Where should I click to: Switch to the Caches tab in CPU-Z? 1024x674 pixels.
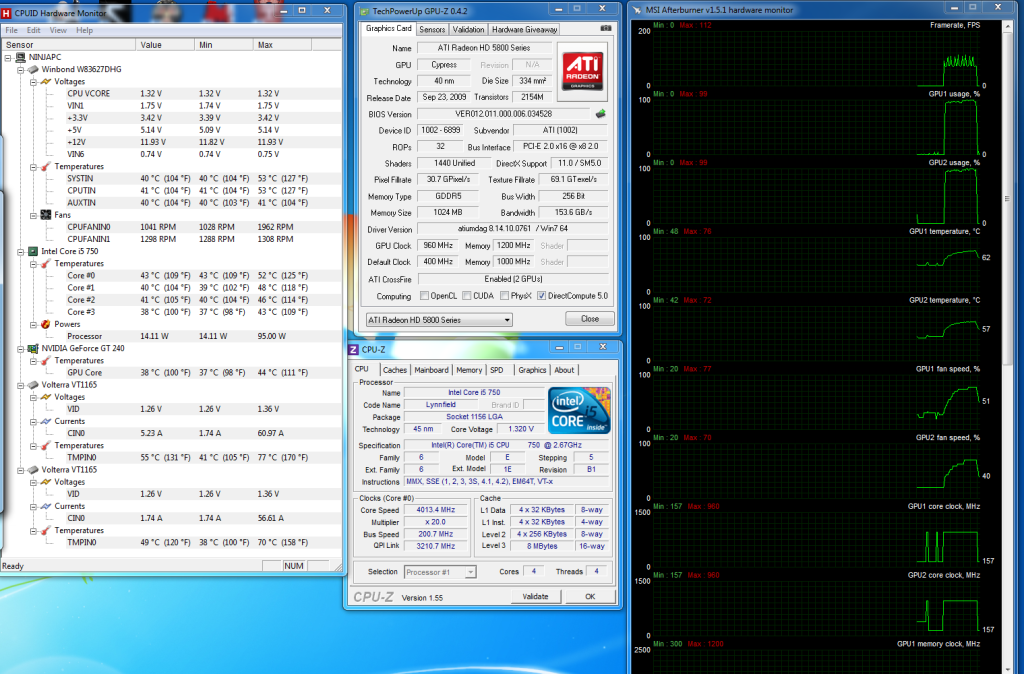[x=394, y=370]
